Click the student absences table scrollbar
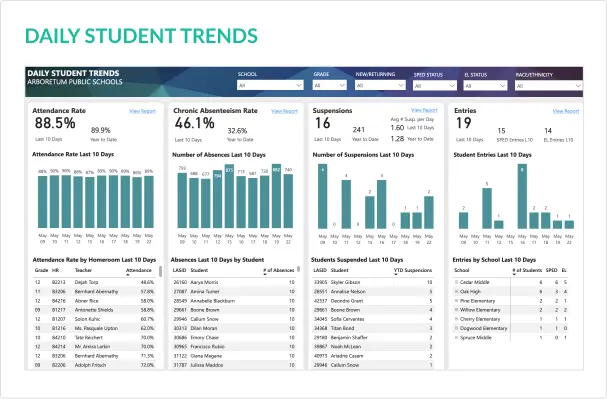This screenshot has height=399, width=607. 298,269
